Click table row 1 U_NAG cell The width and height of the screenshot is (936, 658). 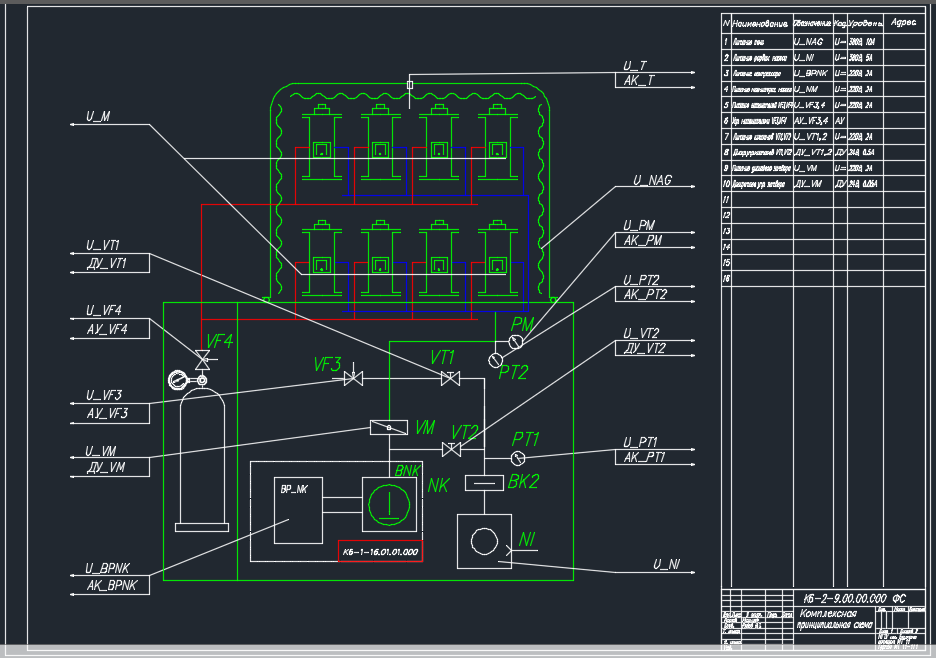point(812,43)
